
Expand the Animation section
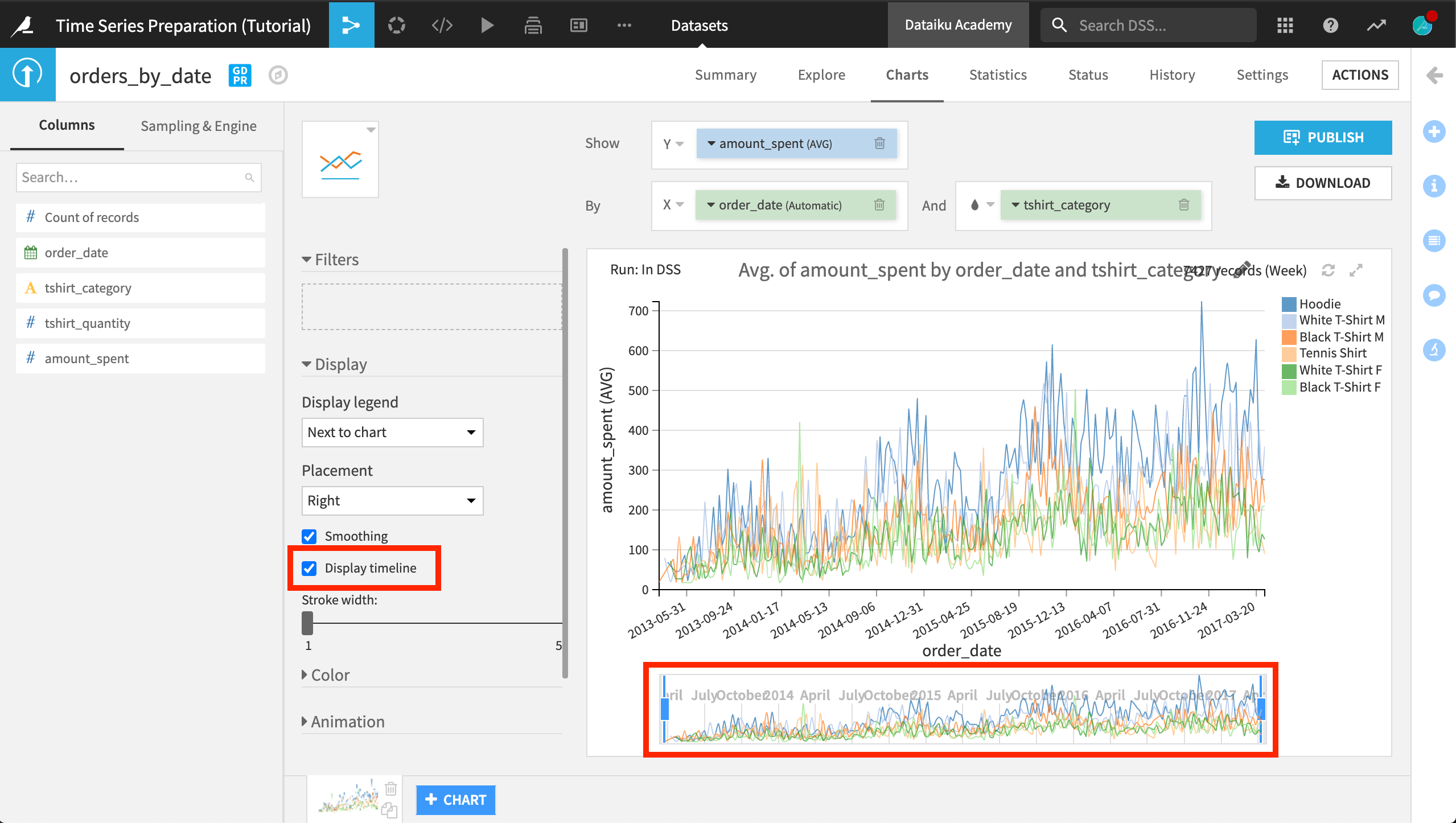(x=348, y=720)
